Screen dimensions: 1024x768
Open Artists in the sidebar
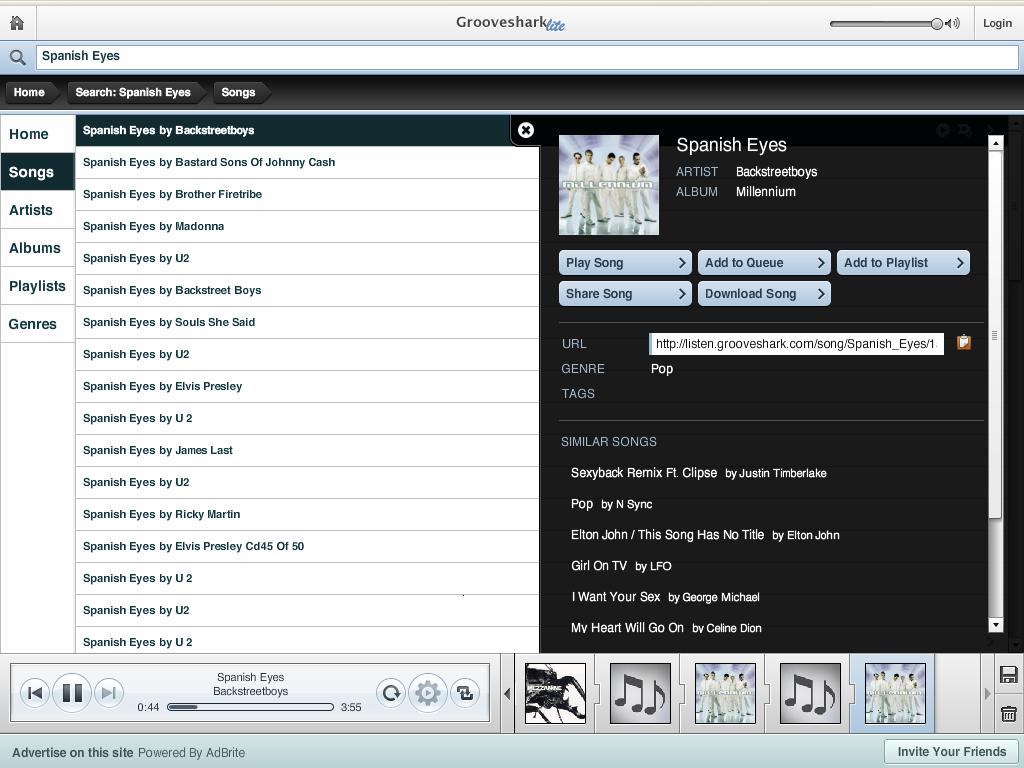pos(38,210)
